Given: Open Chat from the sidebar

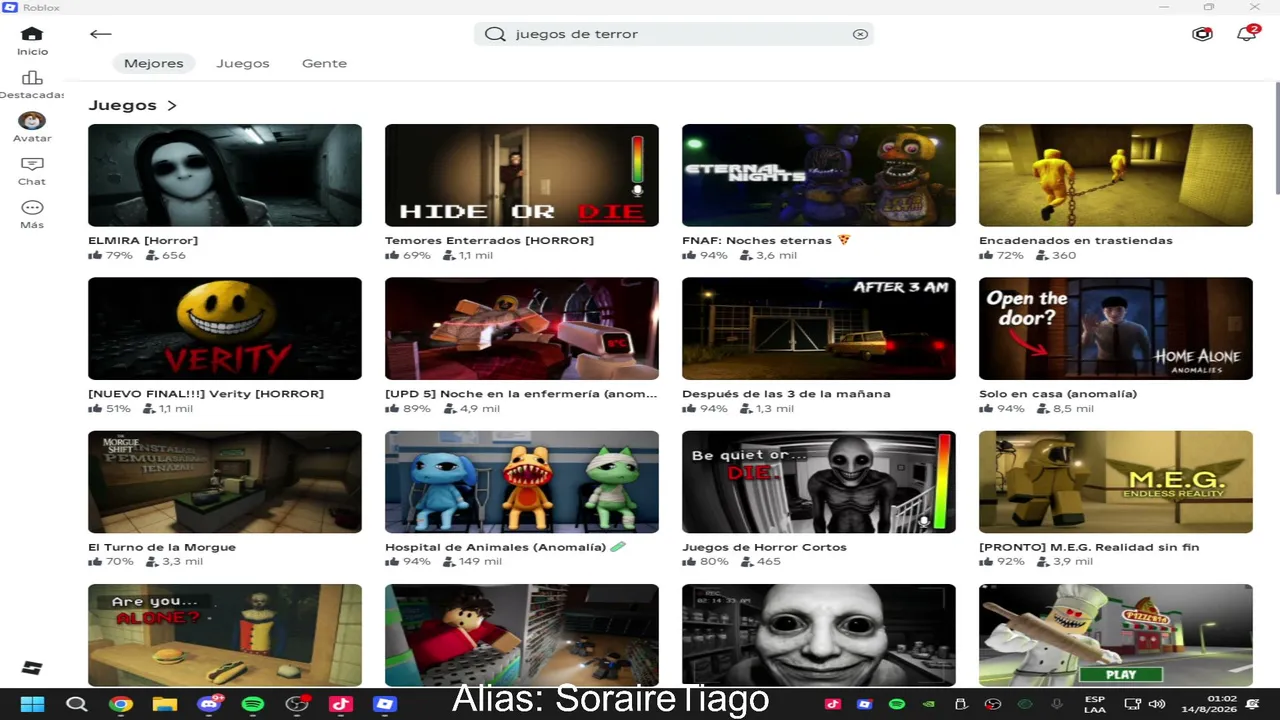Looking at the screenshot, I should (32, 171).
